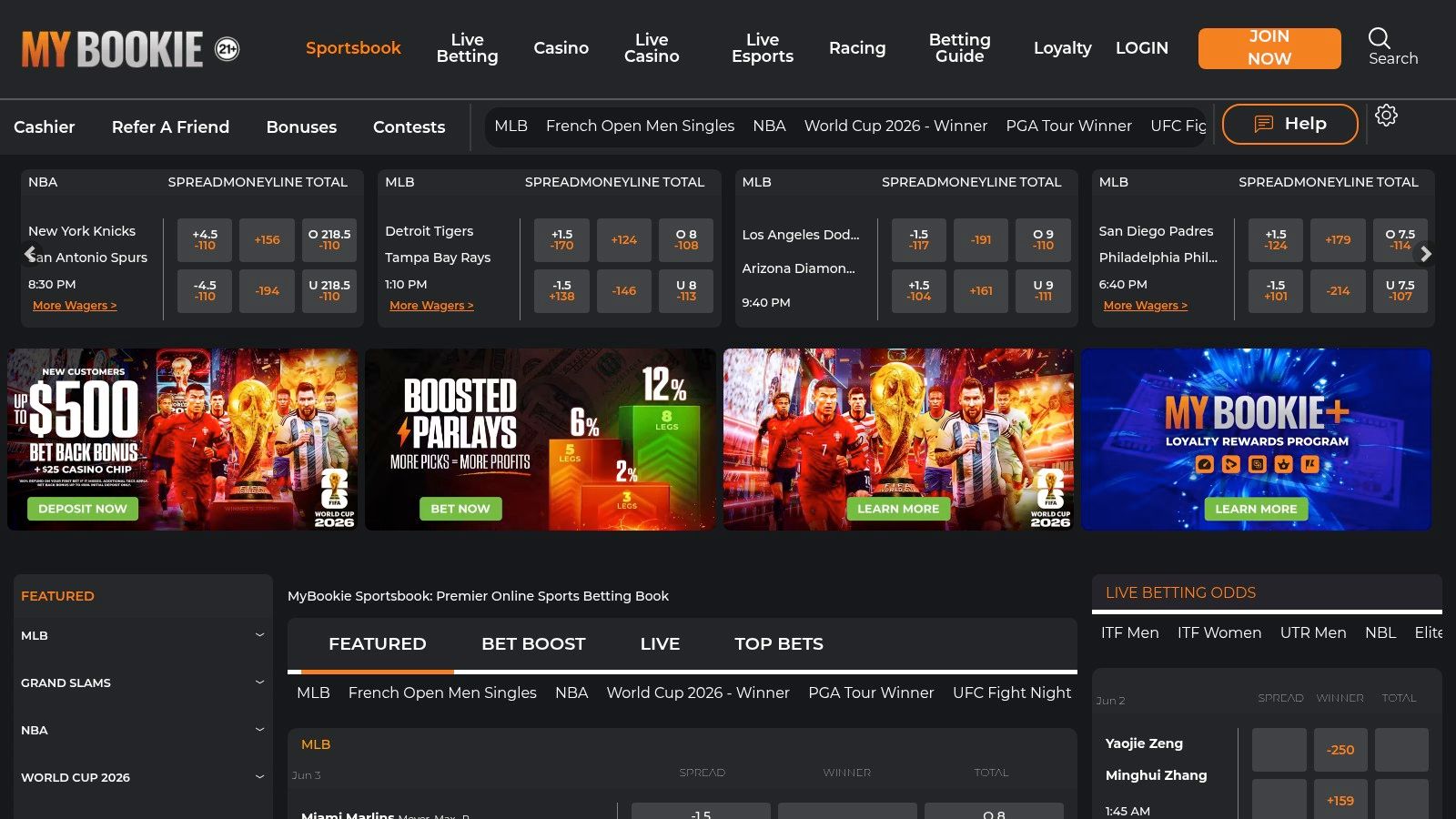Viewport: 1456px width, 819px height.
Task: Pick Tigers +124 moneyline
Action: tap(624, 240)
